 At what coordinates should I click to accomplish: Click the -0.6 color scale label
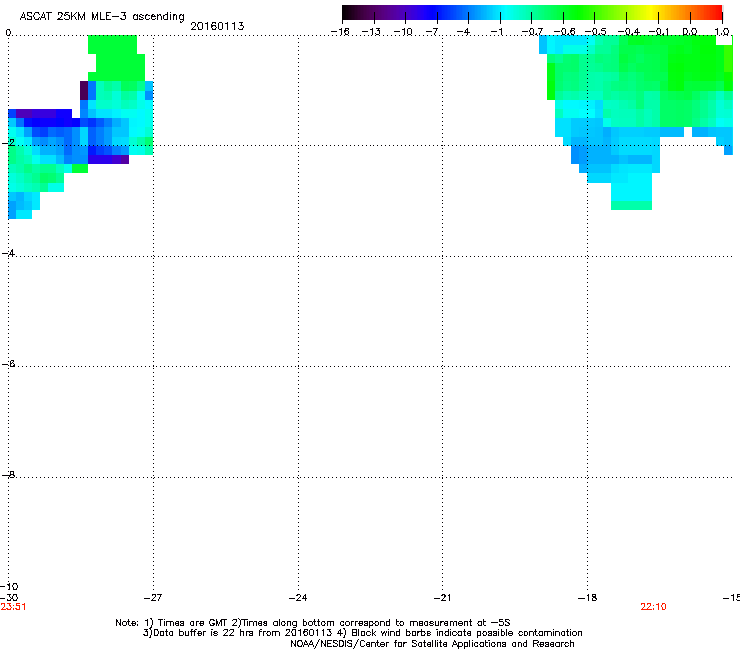pos(564,32)
